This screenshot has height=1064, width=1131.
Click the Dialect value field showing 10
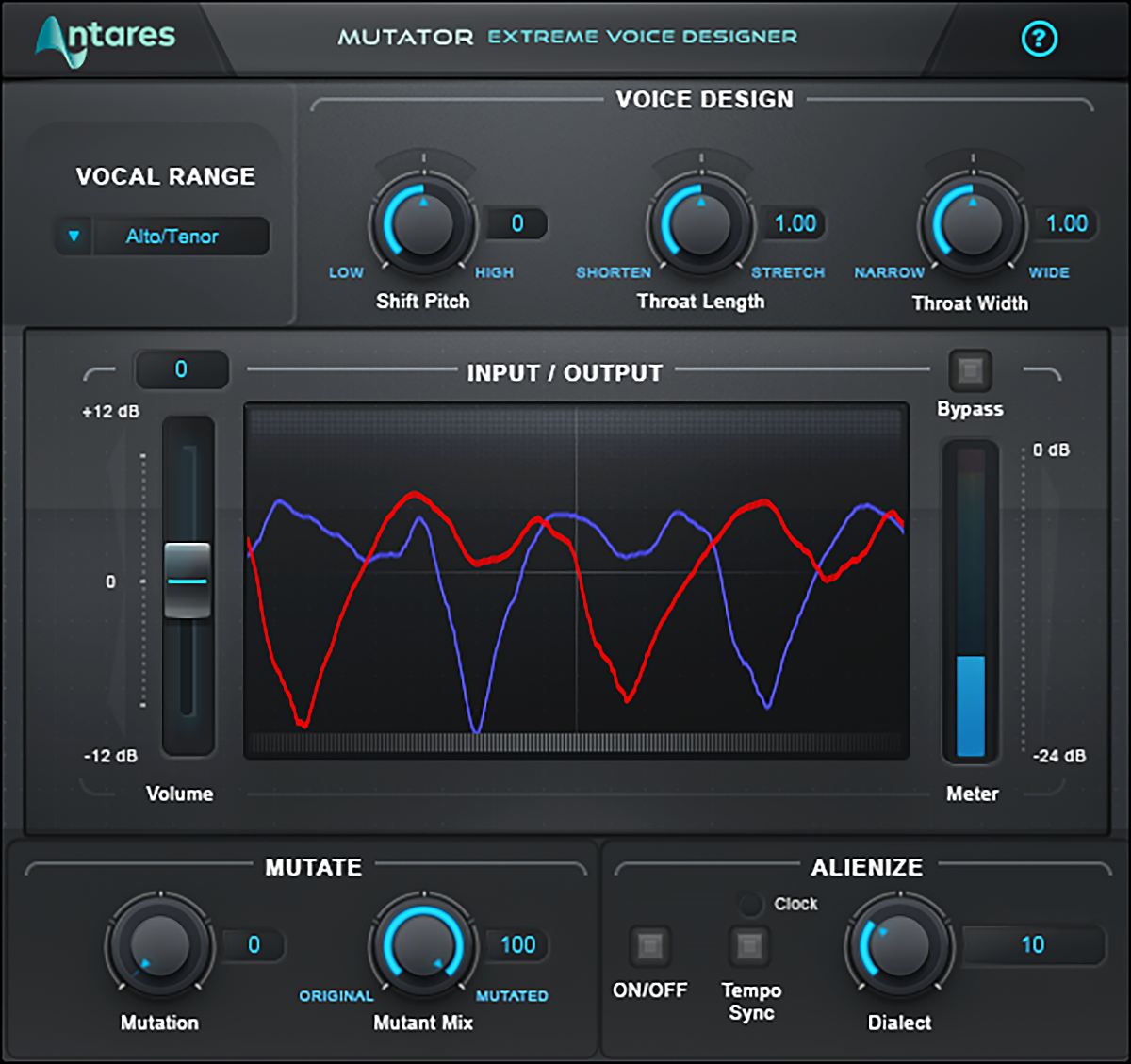click(1032, 944)
